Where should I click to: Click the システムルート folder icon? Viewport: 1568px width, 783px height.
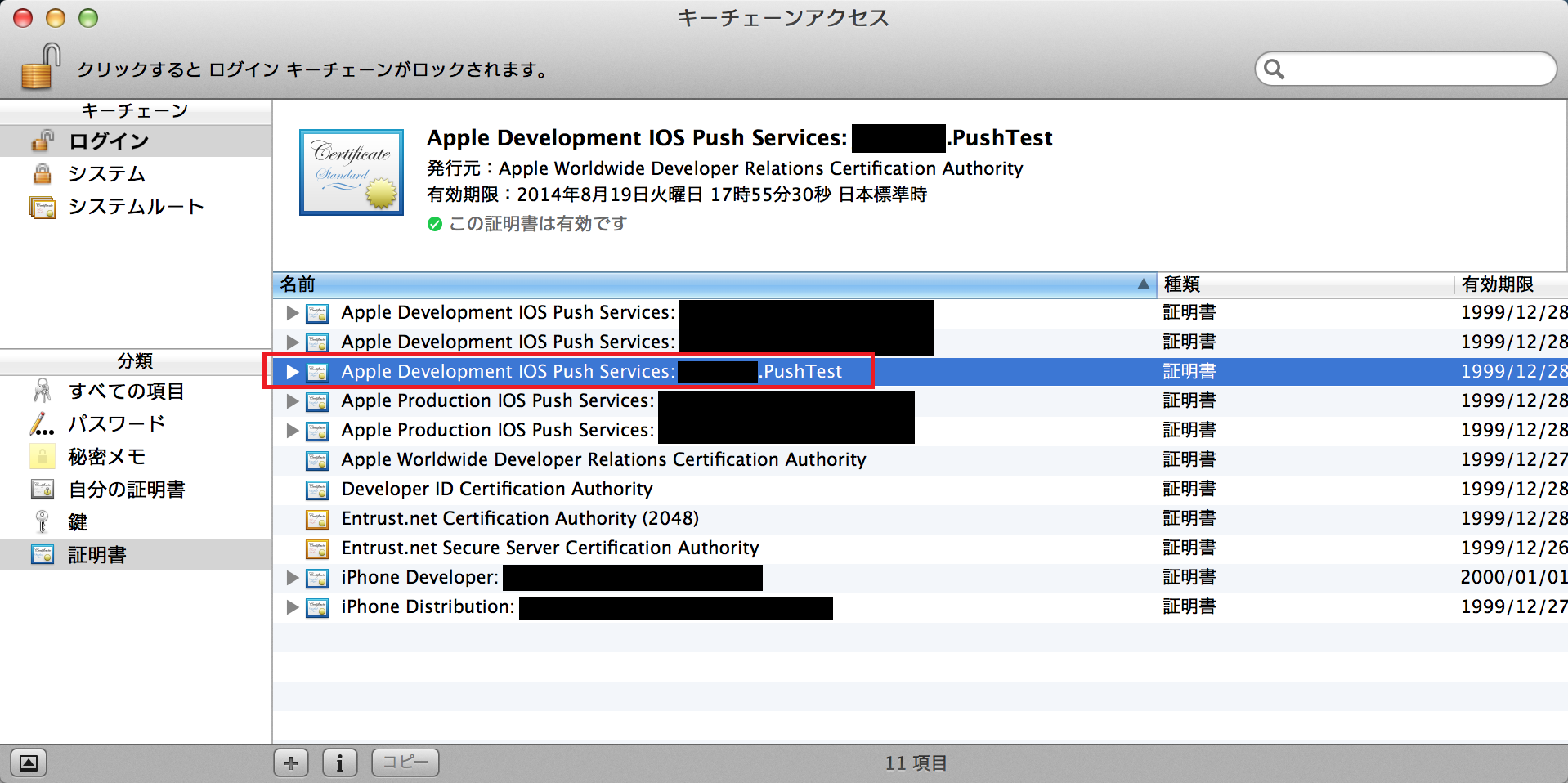[x=43, y=207]
